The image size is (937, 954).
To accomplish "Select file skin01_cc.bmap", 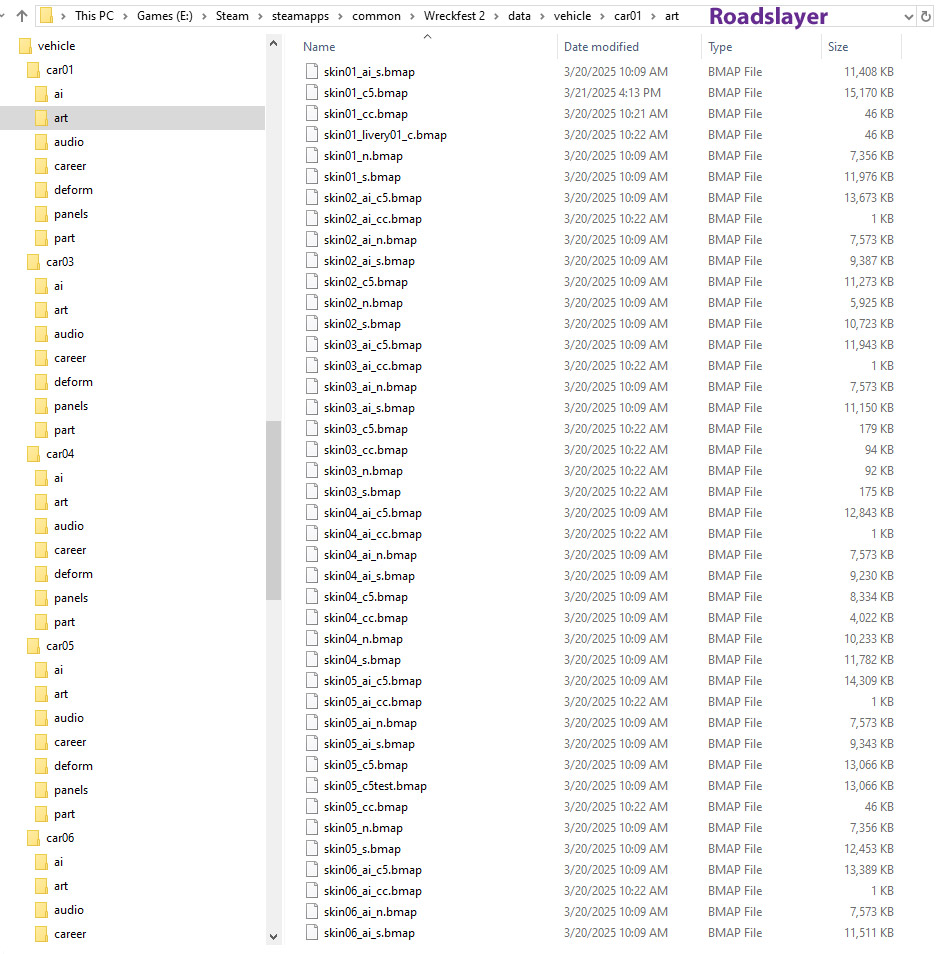I will click(x=366, y=114).
